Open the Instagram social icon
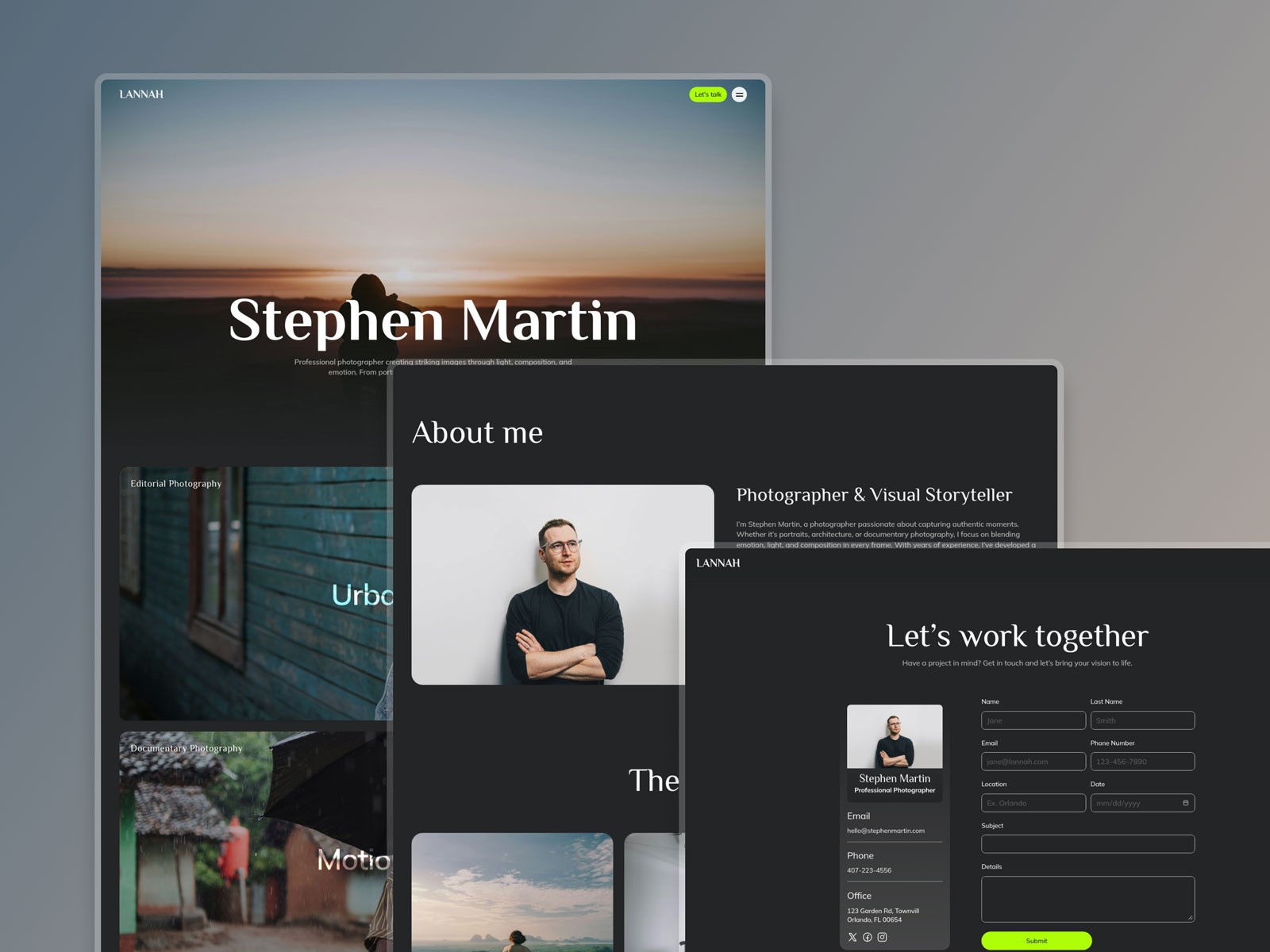This screenshot has height=952, width=1270. coord(882,937)
